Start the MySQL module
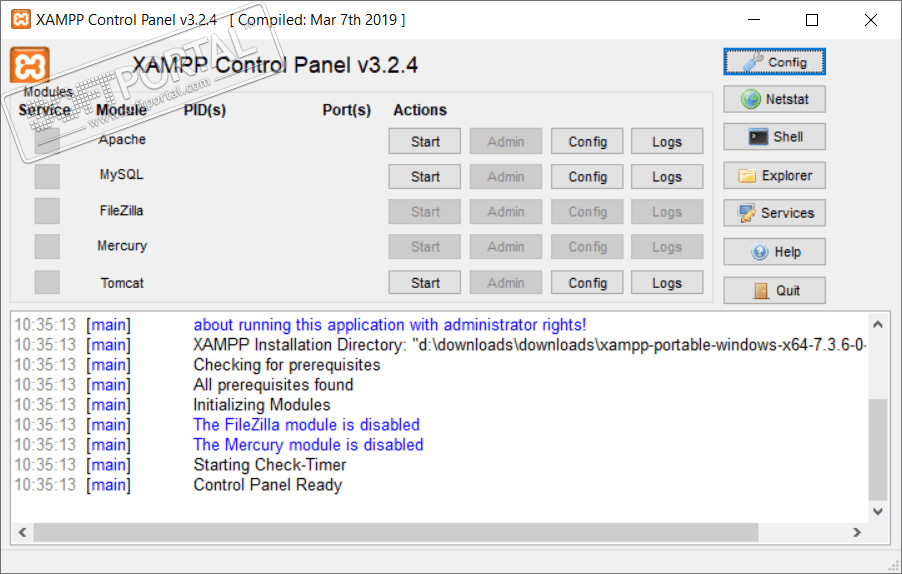This screenshot has width=902, height=574. tap(425, 177)
